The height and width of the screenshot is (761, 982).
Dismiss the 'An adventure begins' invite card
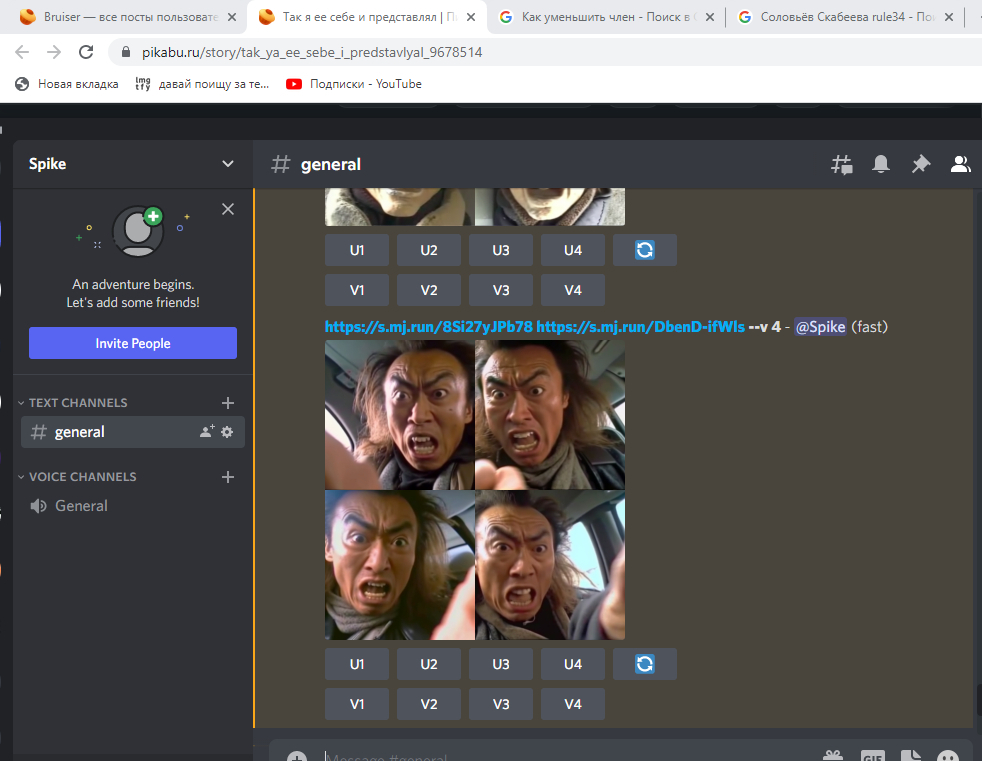coord(228,209)
